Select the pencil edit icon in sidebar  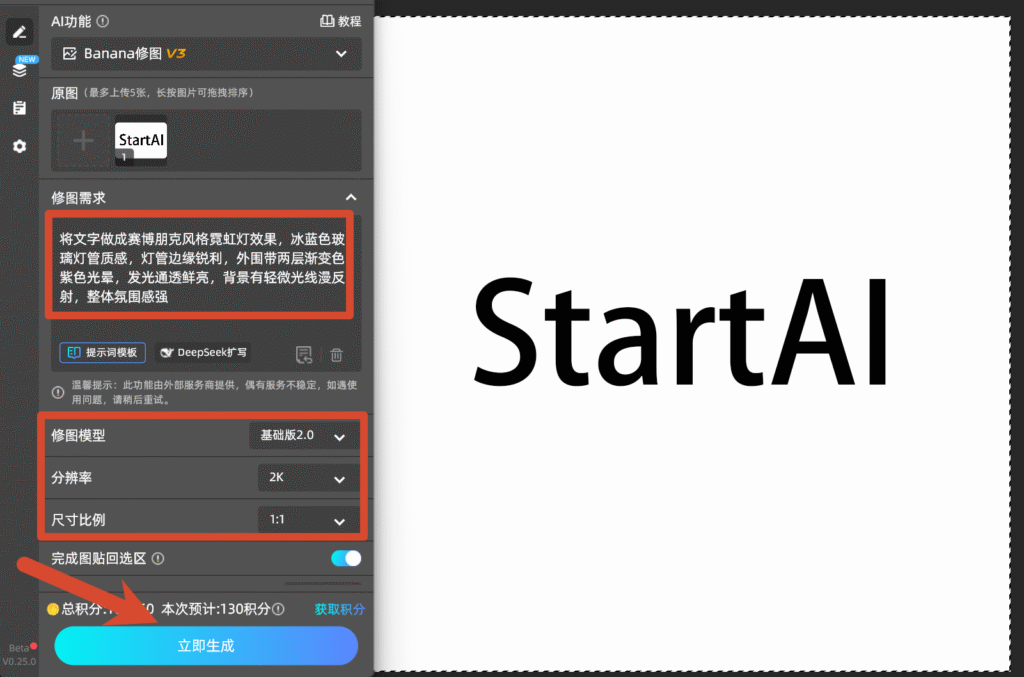(19, 31)
